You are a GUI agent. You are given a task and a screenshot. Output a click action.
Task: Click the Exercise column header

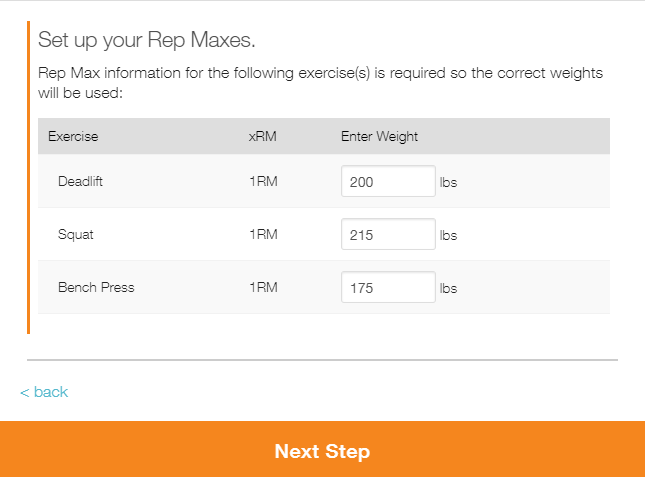pyautogui.click(x=73, y=136)
